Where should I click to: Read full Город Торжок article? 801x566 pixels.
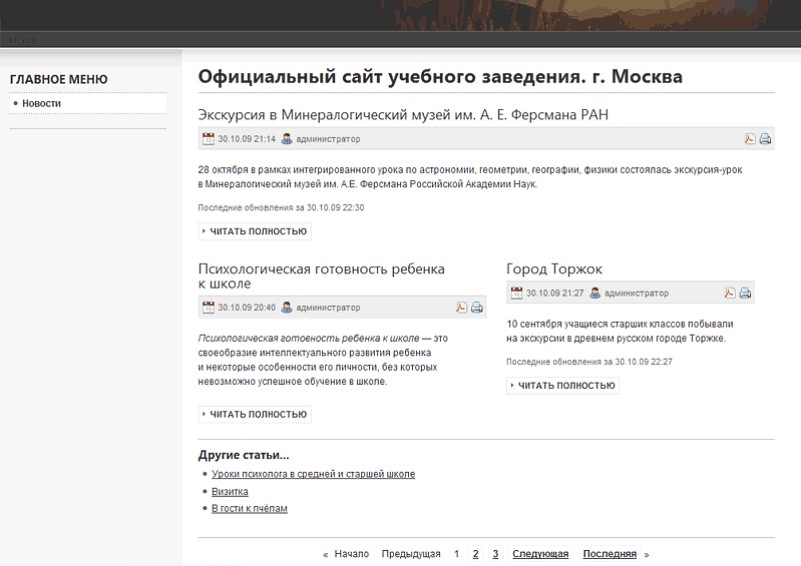coord(563,385)
